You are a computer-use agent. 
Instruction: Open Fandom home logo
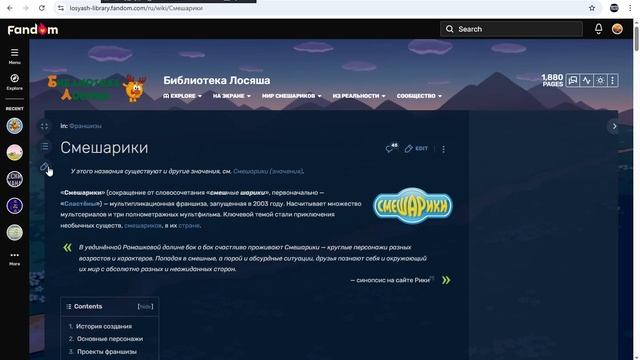[x=33, y=29]
